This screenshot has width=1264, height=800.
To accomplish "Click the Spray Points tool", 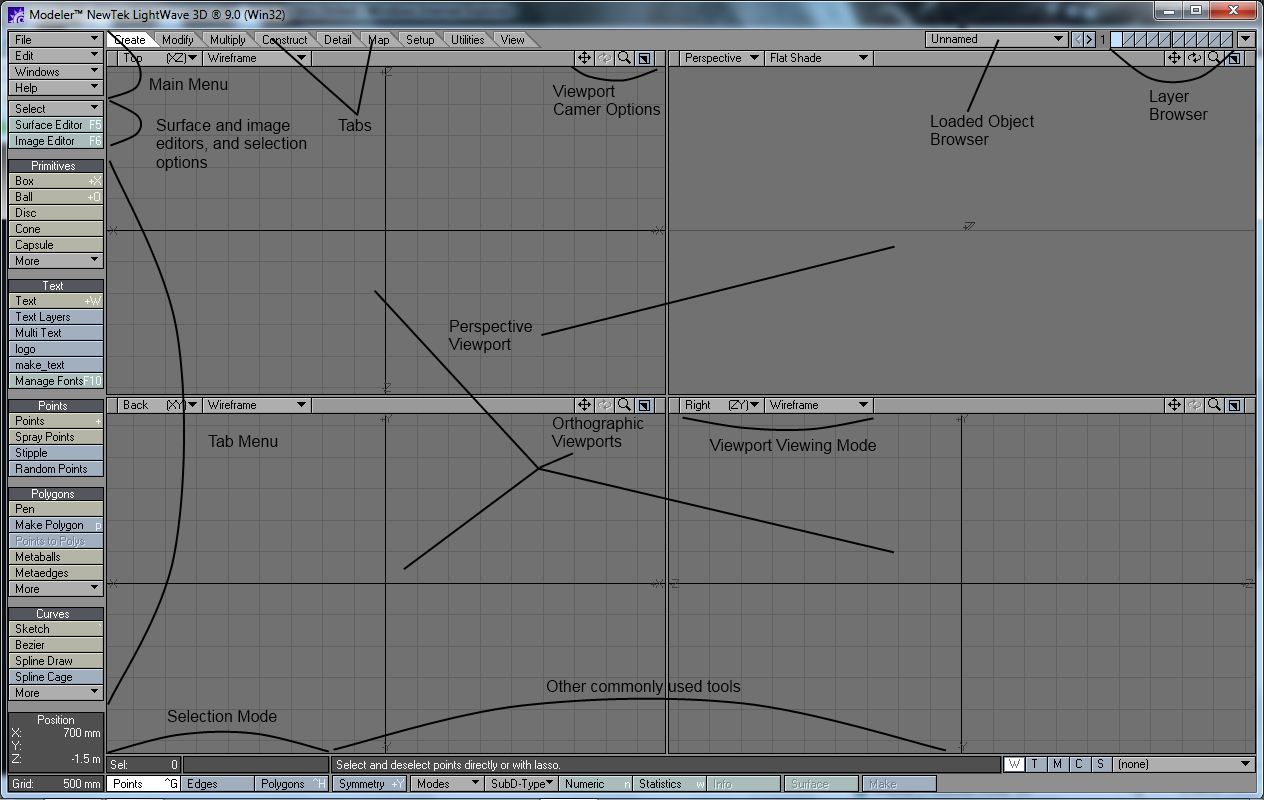I will pyautogui.click(x=56, y=437).
